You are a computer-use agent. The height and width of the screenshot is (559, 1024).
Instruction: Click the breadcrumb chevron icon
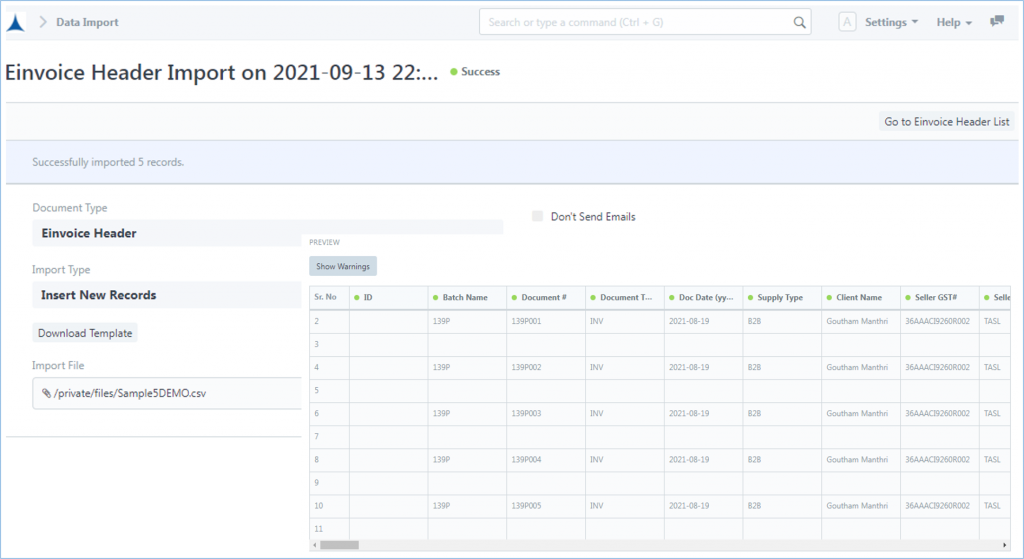(43, 22)
